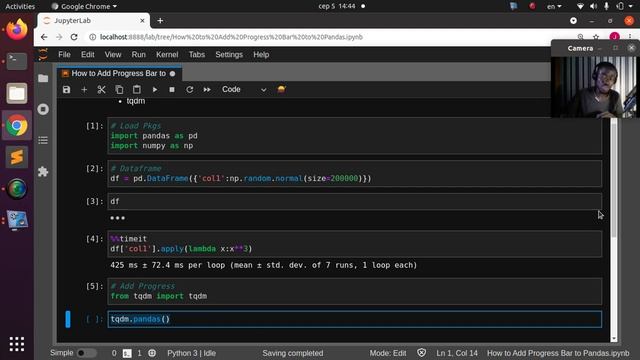This screenshot has width=640, height=360.
Task: Click the orange debugger icon in toolbar
Action: (281, 89)
